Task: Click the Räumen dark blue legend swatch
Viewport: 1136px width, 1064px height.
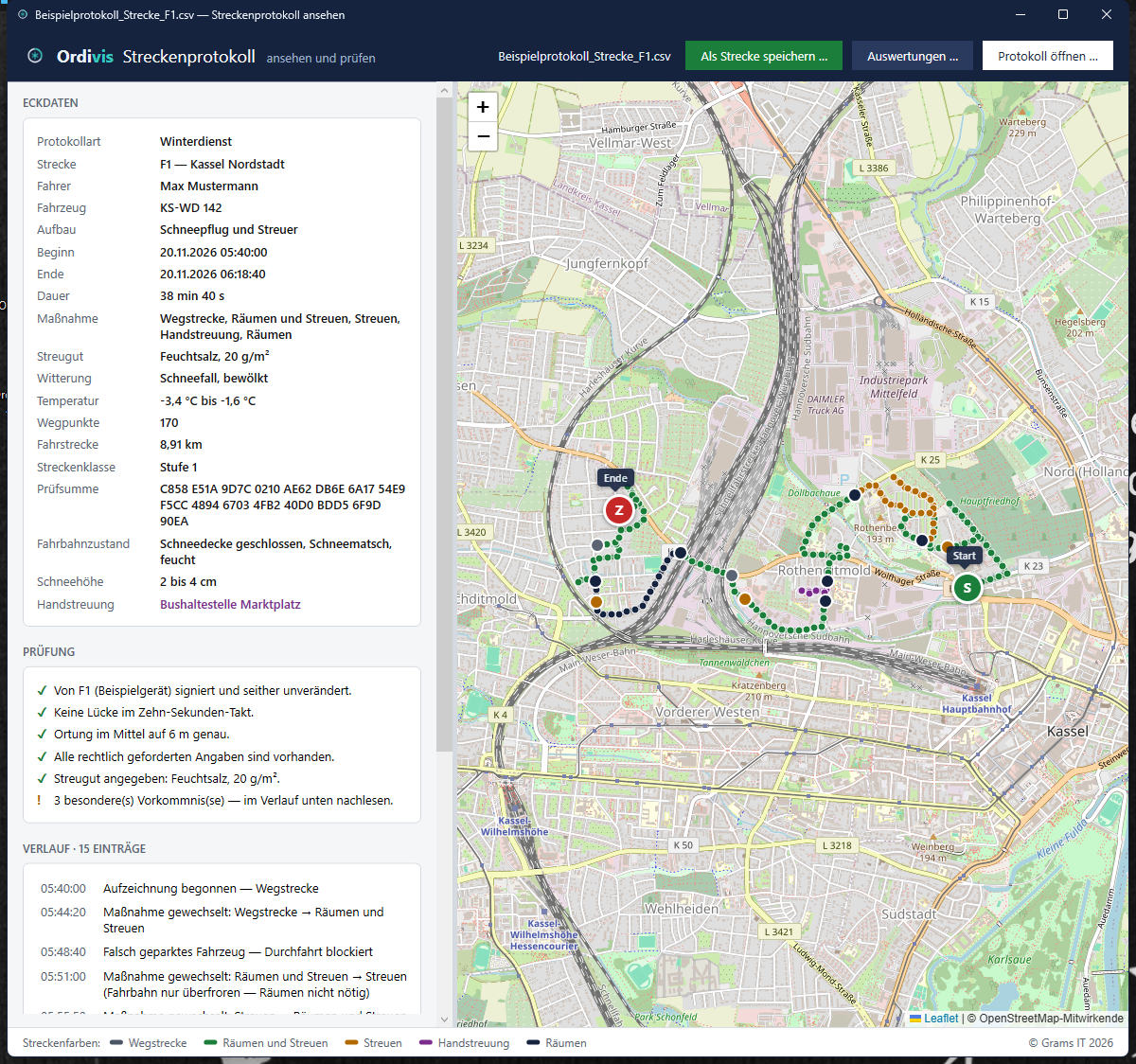Action: [x=533, y=1043]
